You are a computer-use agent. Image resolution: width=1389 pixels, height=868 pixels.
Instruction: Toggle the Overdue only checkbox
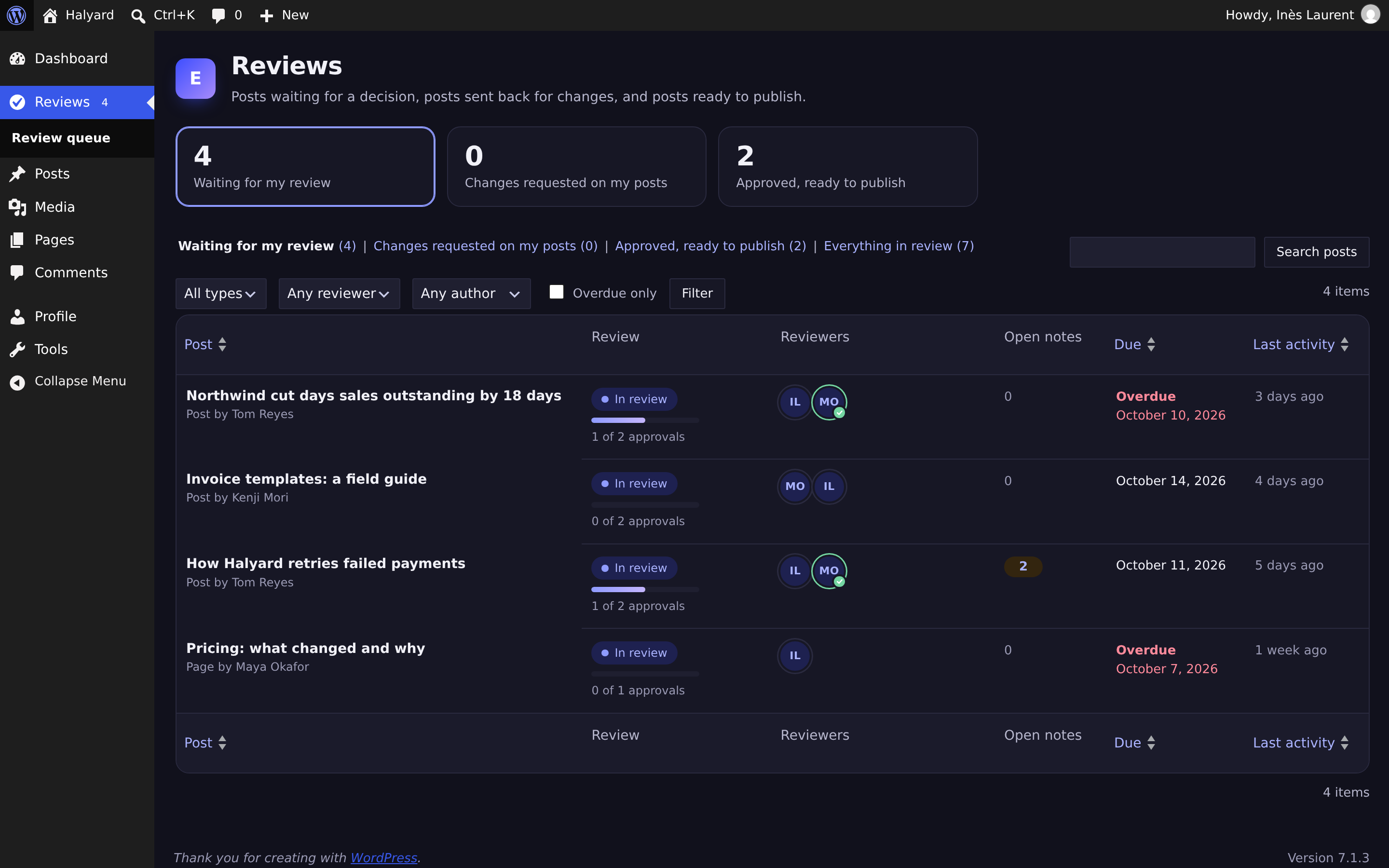[556, 292]
